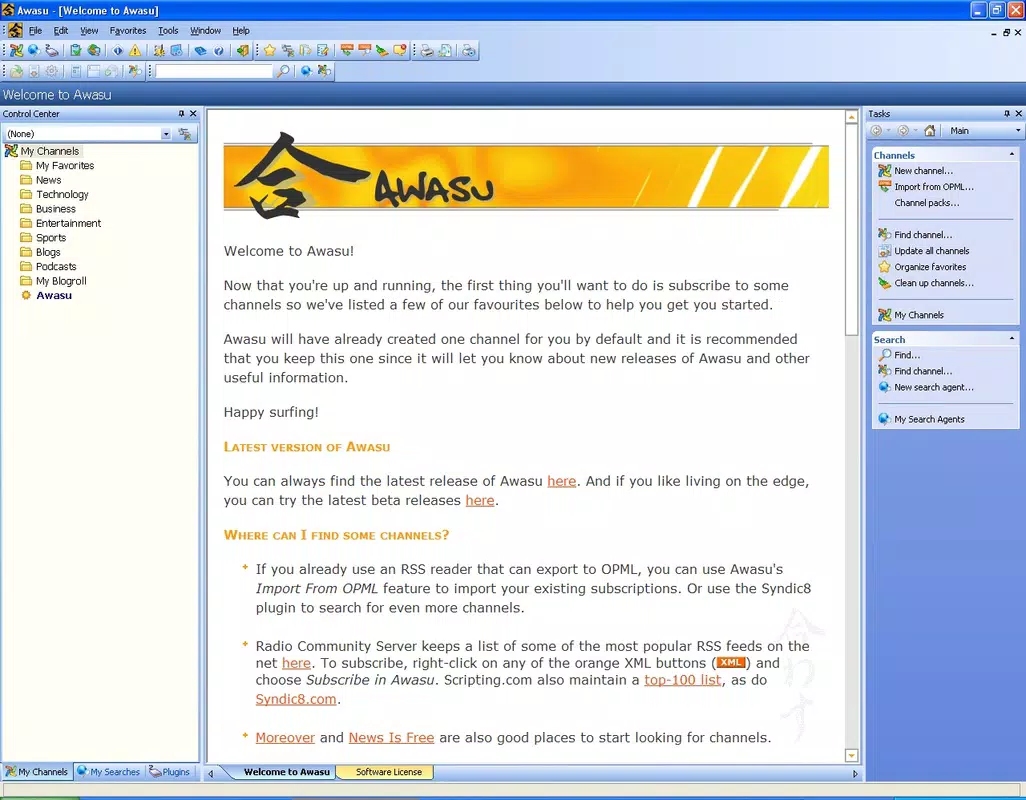The height and width of the screenshot is (800, 1026).
Task: Open the forward arrow history dropdown in Tasks
Action: pos(915,130)
